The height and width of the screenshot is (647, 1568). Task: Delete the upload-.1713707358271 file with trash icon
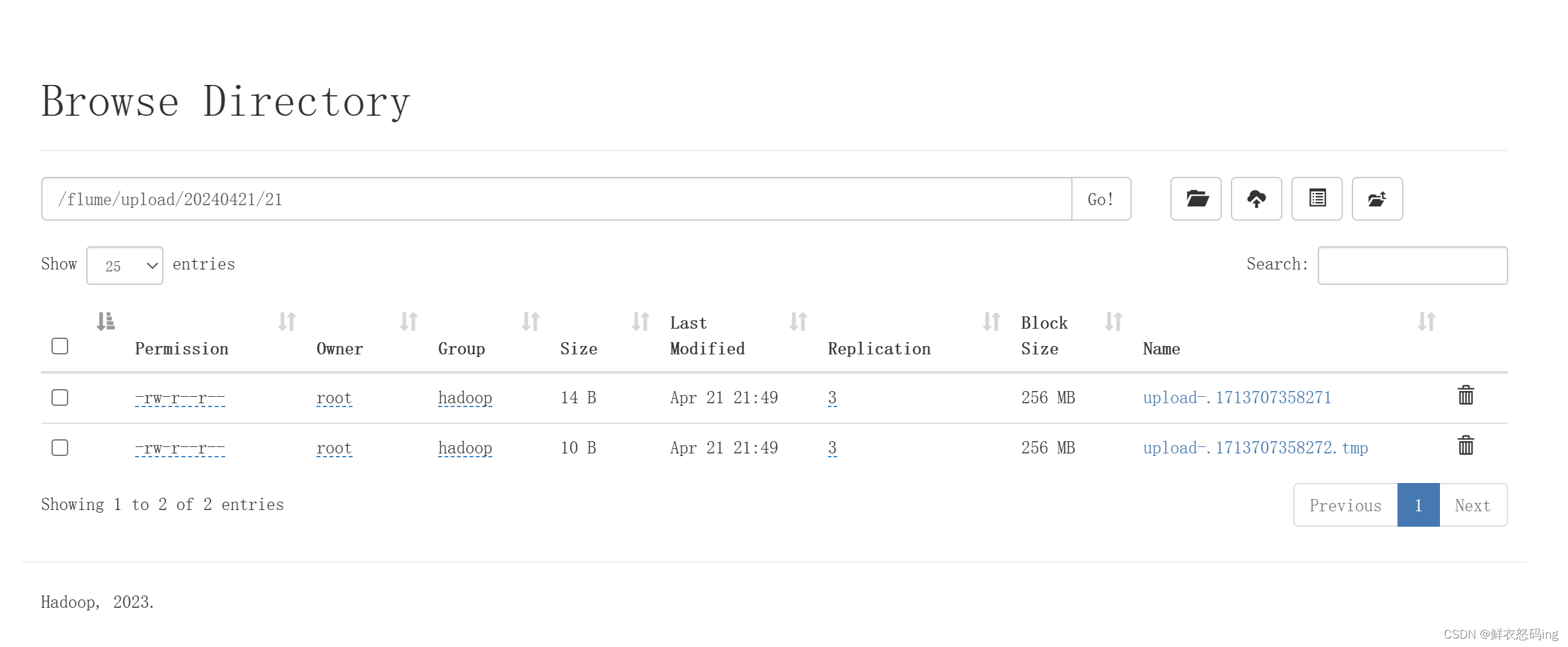tap(1465, 396)
